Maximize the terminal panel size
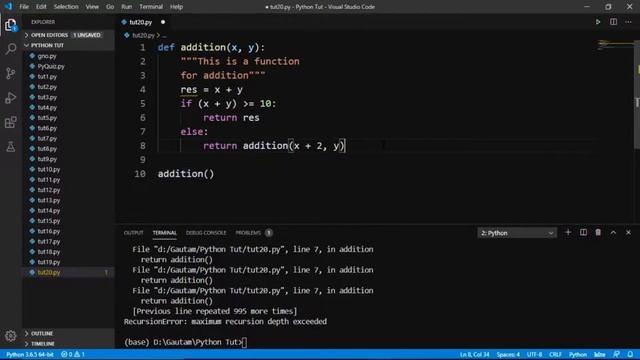This screenshot has height=360, width=640. tap(613, 233)
